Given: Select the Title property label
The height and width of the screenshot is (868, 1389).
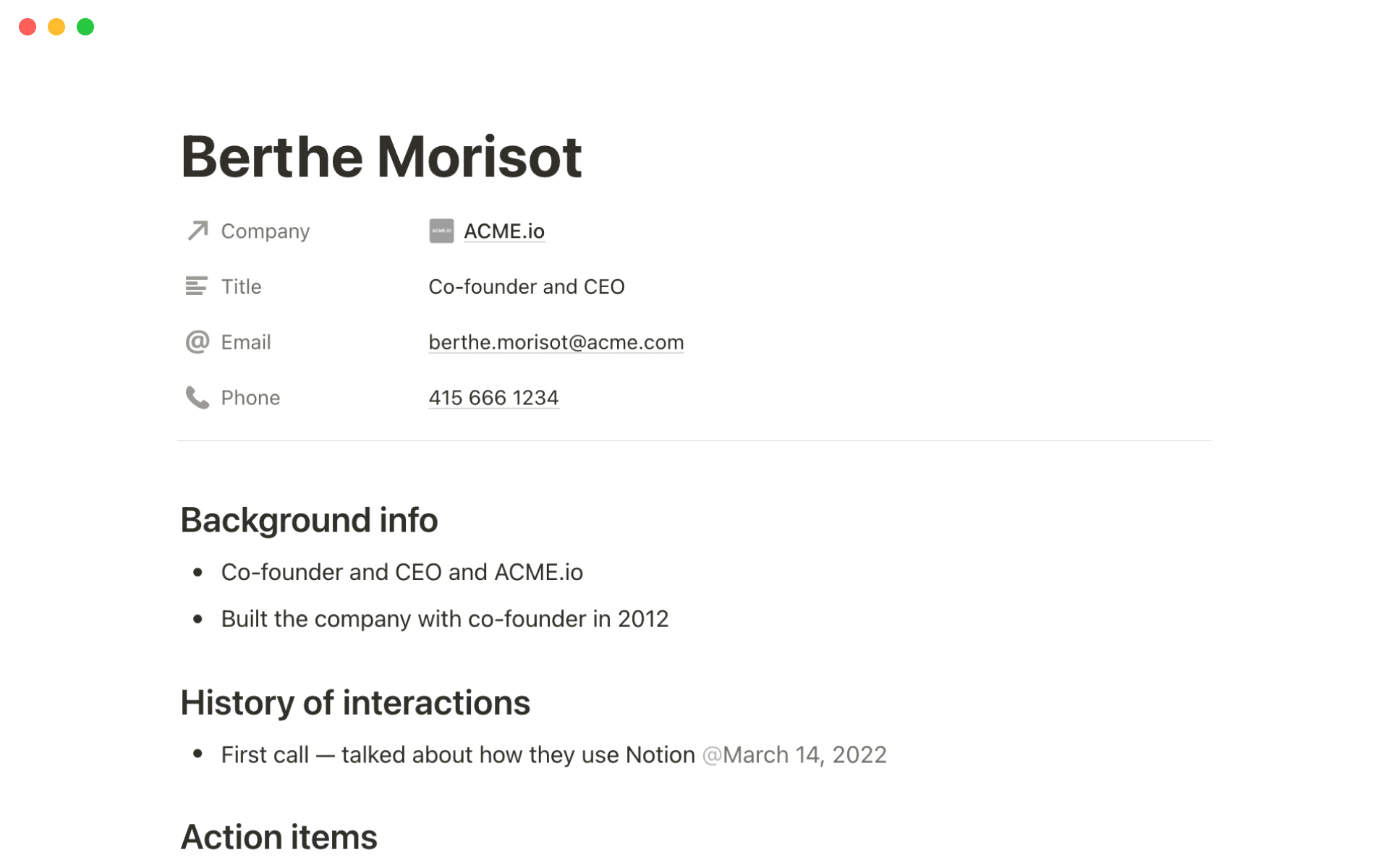Looking at the screenshot, I should tap(241, 286).
